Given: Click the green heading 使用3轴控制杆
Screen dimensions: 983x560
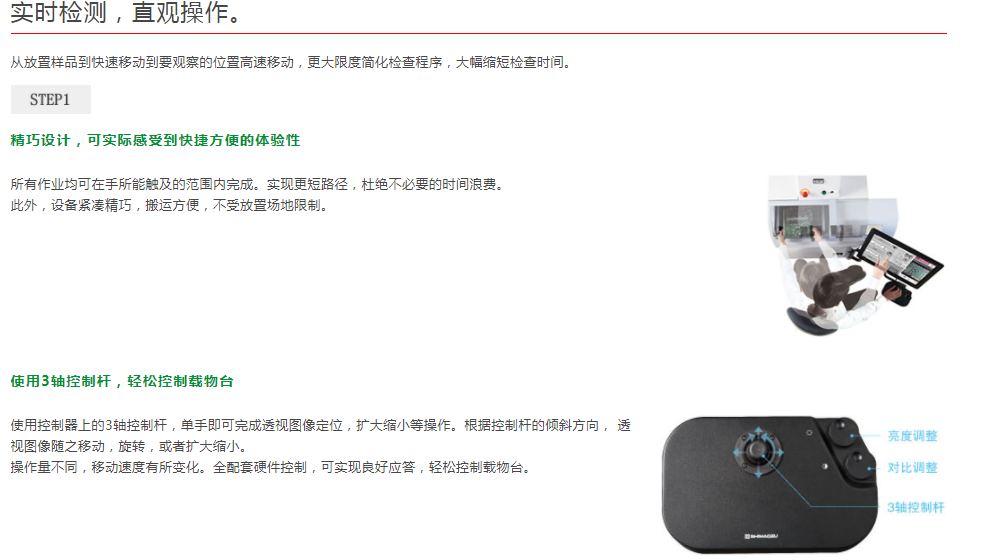Looking at the screenshot, I should coord(122,381).
